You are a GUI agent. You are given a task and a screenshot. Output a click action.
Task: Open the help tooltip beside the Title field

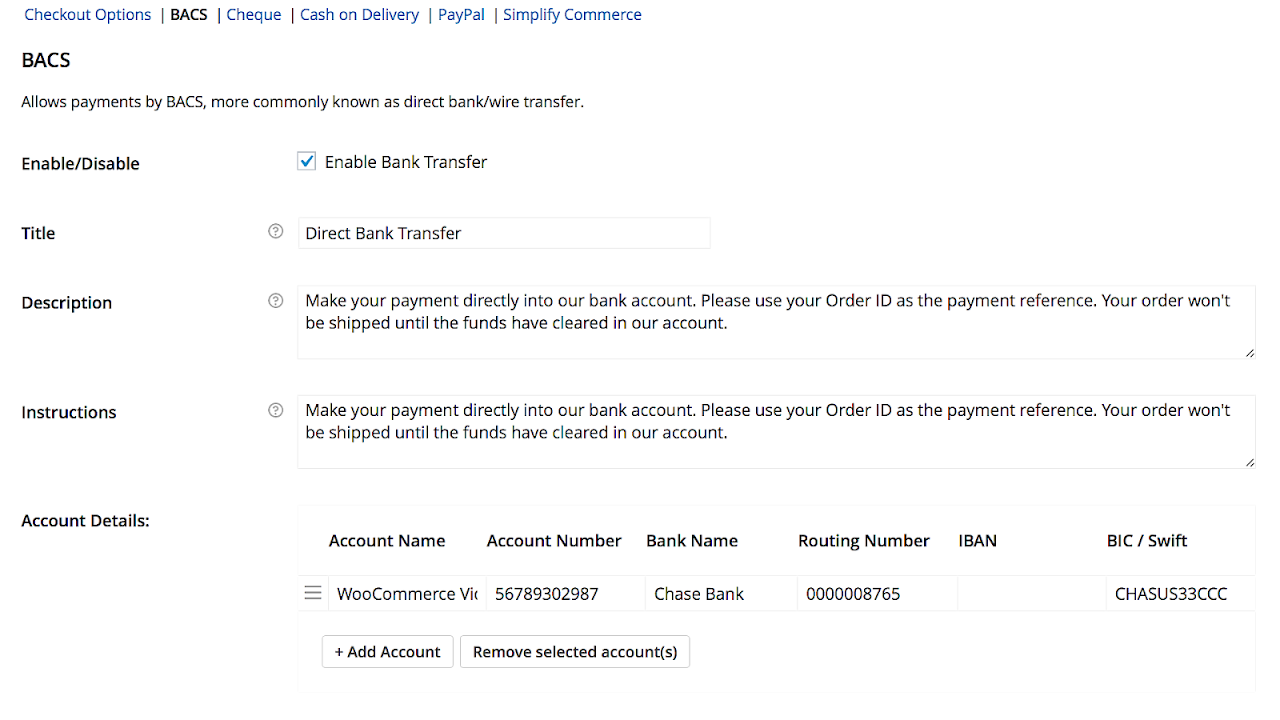coord(275,231)
